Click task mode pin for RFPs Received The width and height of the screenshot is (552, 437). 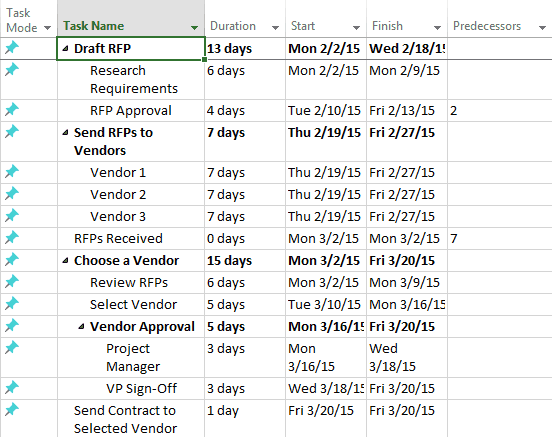tap(12, 237)
